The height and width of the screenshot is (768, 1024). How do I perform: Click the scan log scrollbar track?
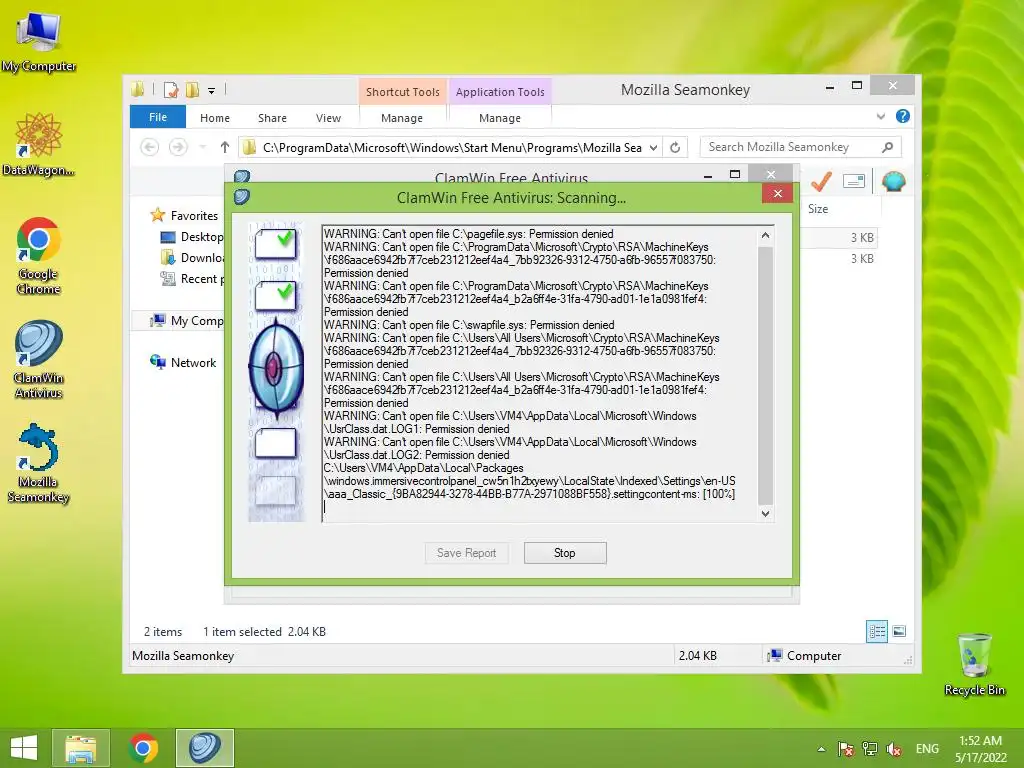pyautogui.click(x=765, y=374)
